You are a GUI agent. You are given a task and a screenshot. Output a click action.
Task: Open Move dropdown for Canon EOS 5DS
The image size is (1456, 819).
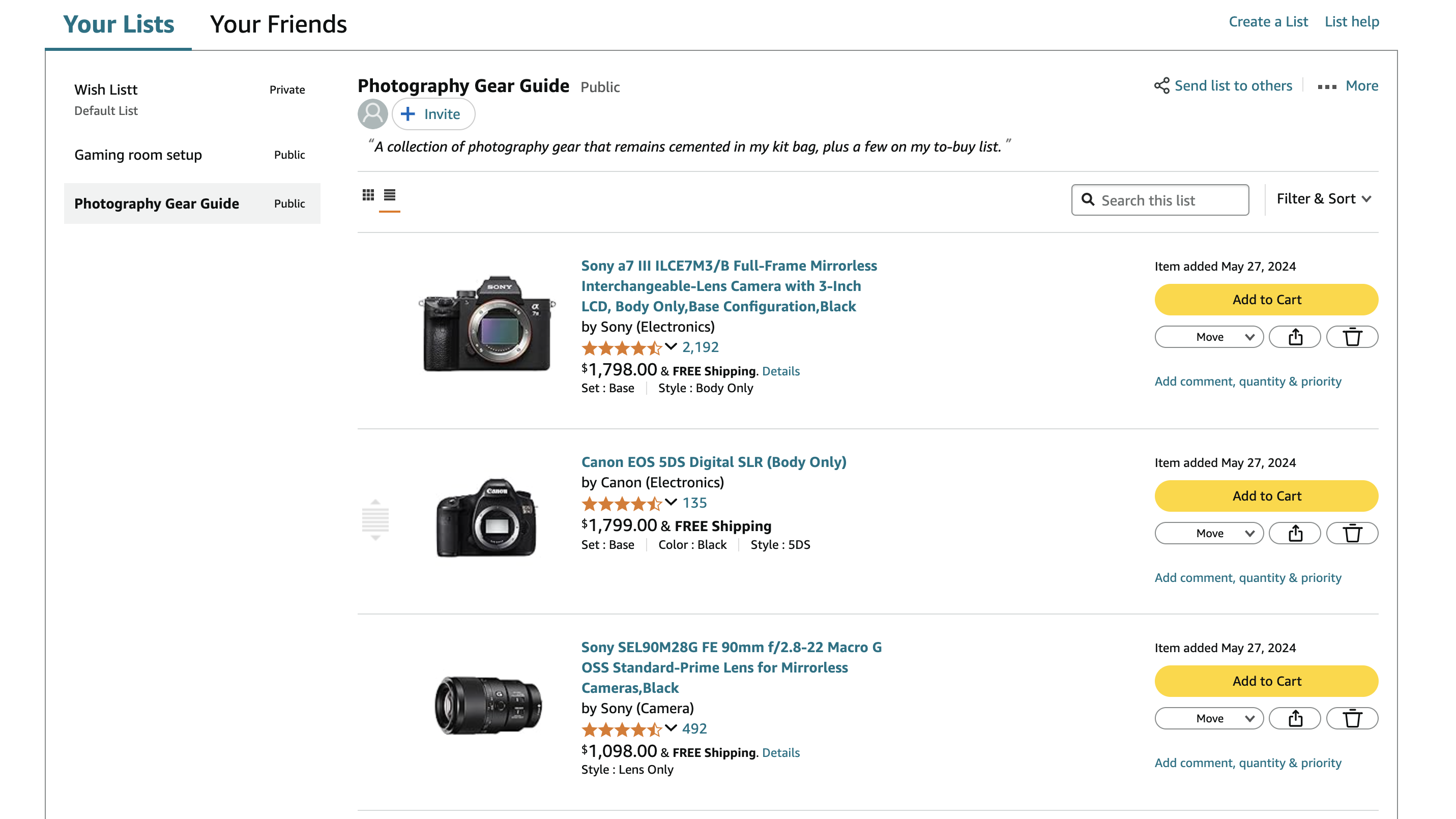tap(1209, 533)
